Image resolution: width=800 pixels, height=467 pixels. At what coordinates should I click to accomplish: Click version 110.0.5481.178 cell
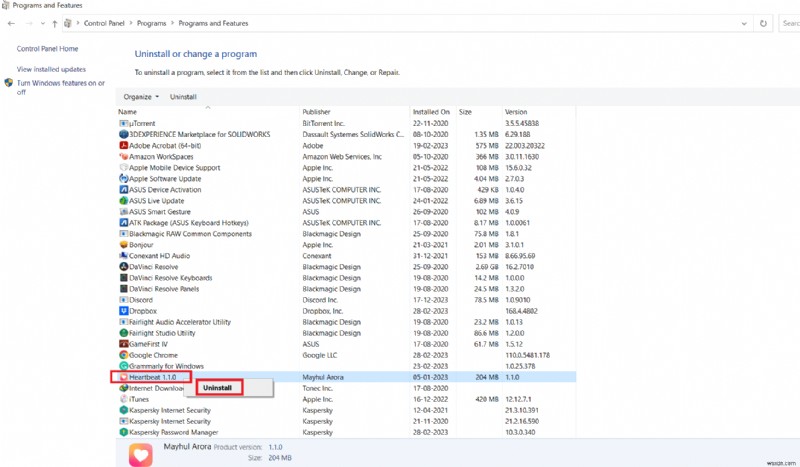click(x=527, y=355)
